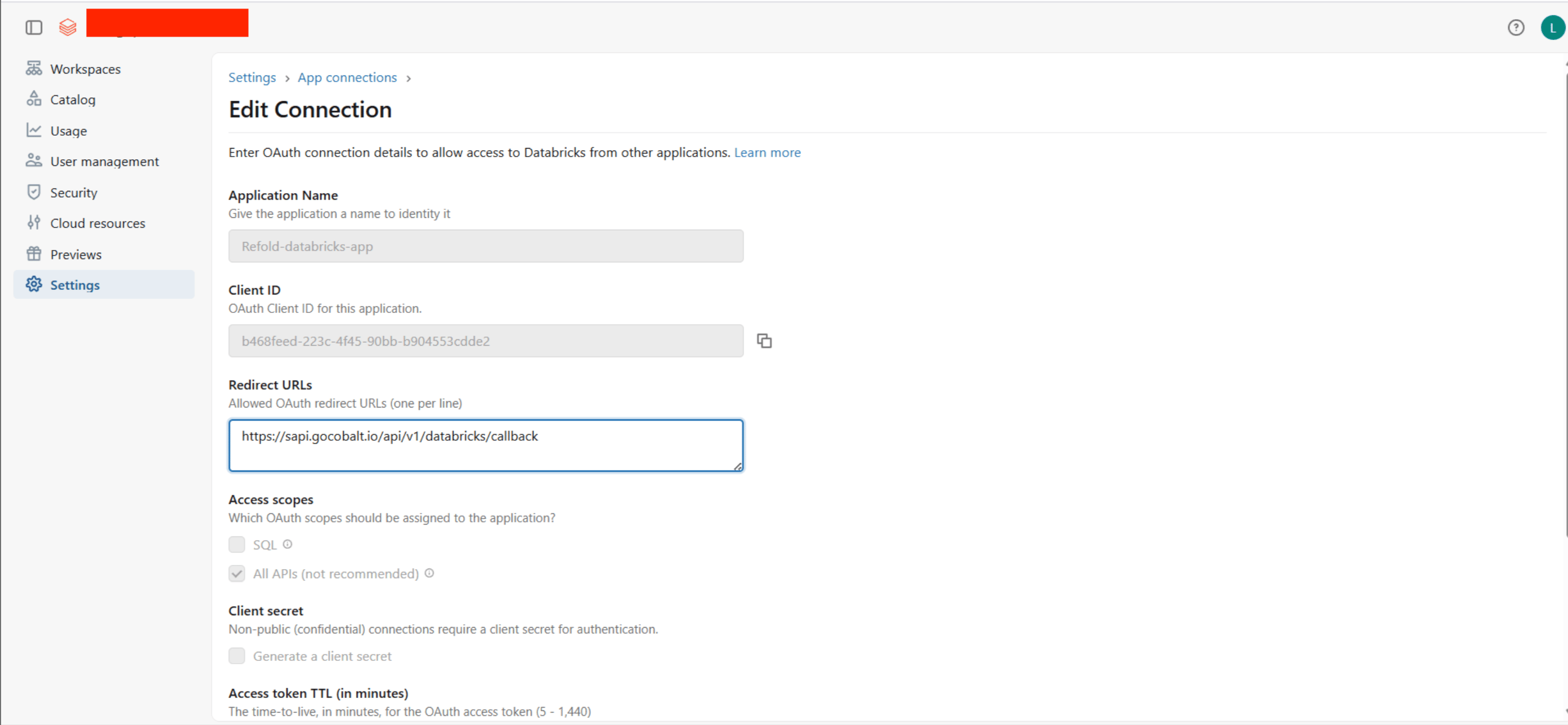The image size is (1568, 725).
Task: Click the 'Edit Connection' heading
Action: click(x=310, y=110)
